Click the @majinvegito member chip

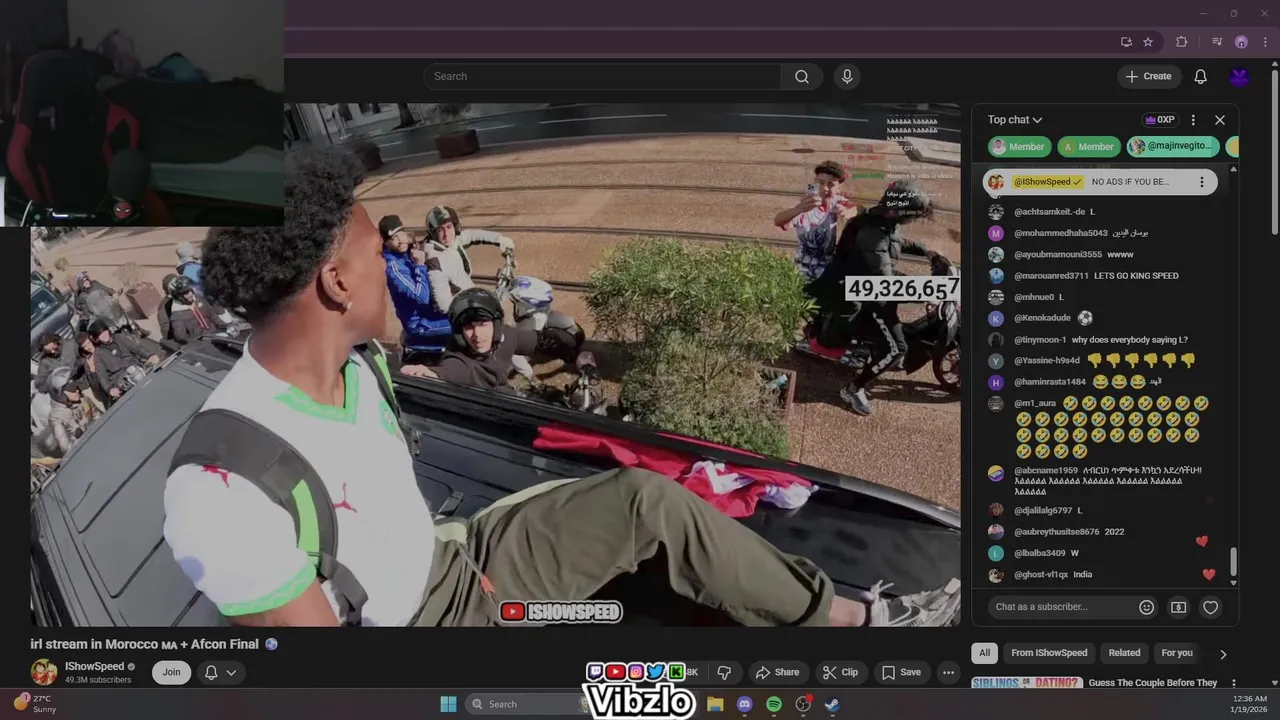pos(1174,147)
